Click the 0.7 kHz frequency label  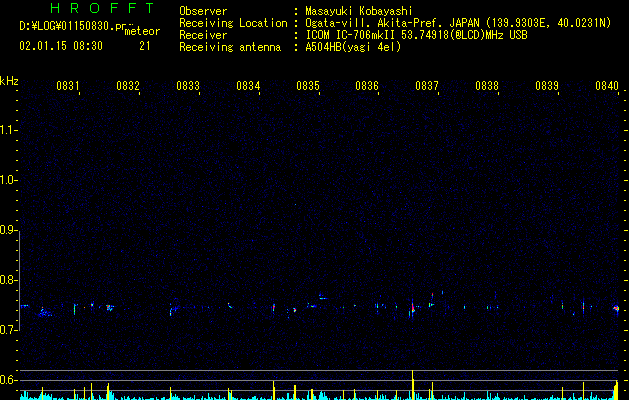coord(8,330)
